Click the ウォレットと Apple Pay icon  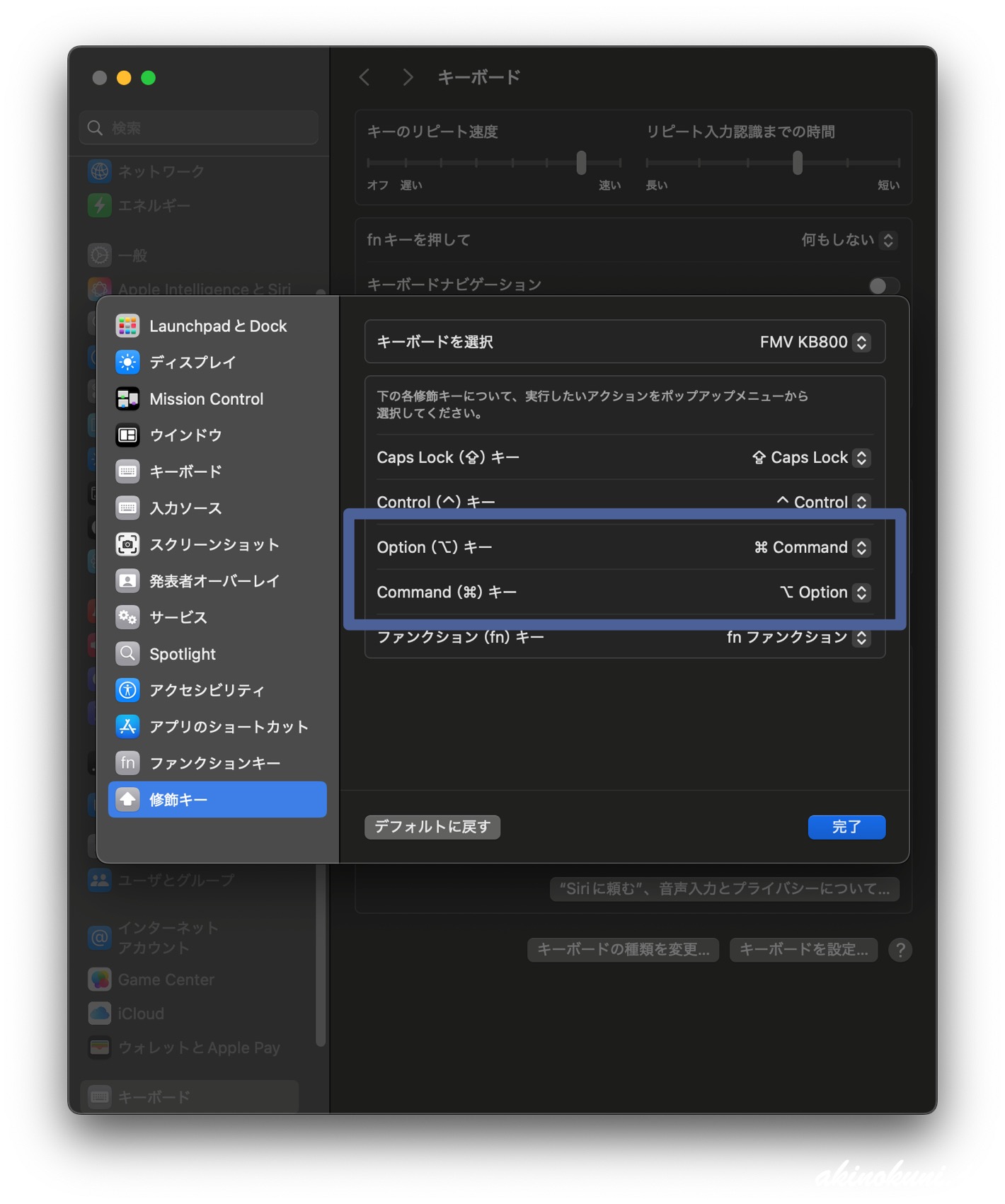100,1047
